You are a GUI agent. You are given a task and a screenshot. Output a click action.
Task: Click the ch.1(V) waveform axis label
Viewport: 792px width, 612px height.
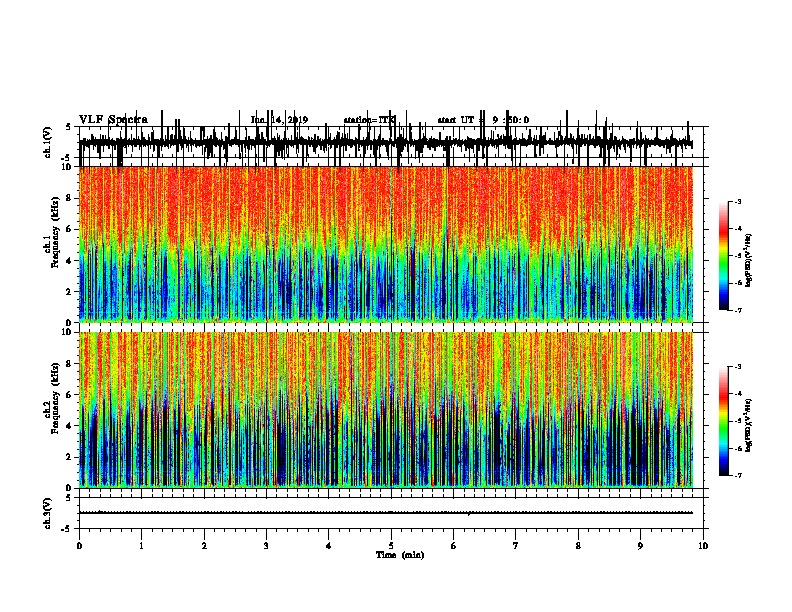pos(48,142)
